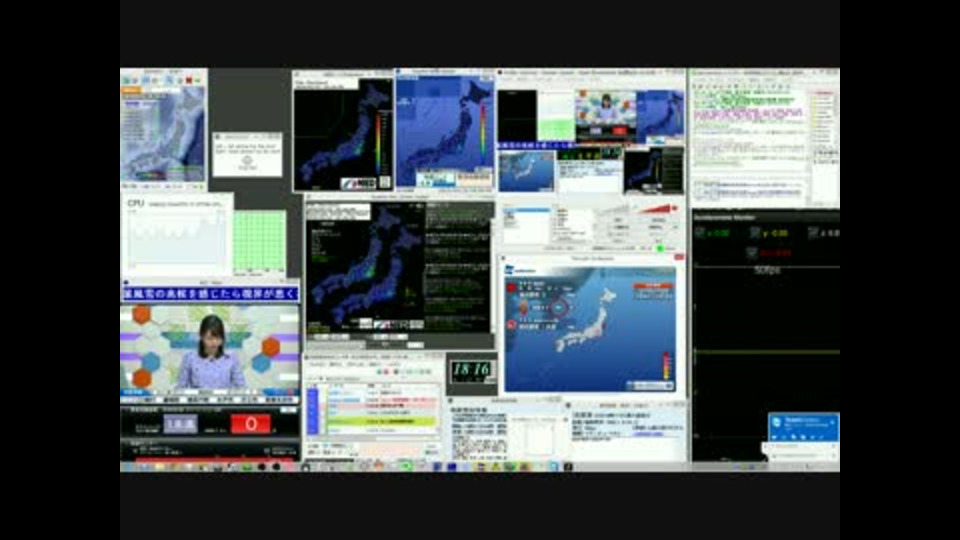Viewport: 960px width, 540px height.
Task: Click the NIED logo on the black map
Action: point(359,183)
